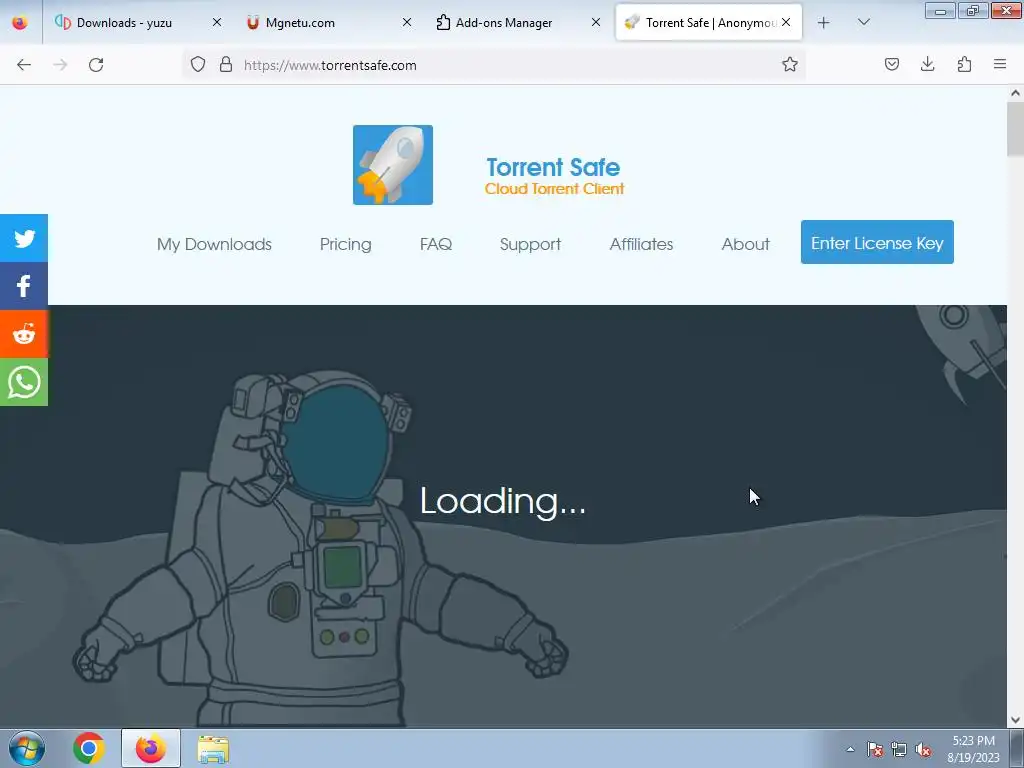Image resolution: width=1024 pixels, height=768 pixels.
Task: Close the Mgnetu.com tab
Action: coord(406,23)
